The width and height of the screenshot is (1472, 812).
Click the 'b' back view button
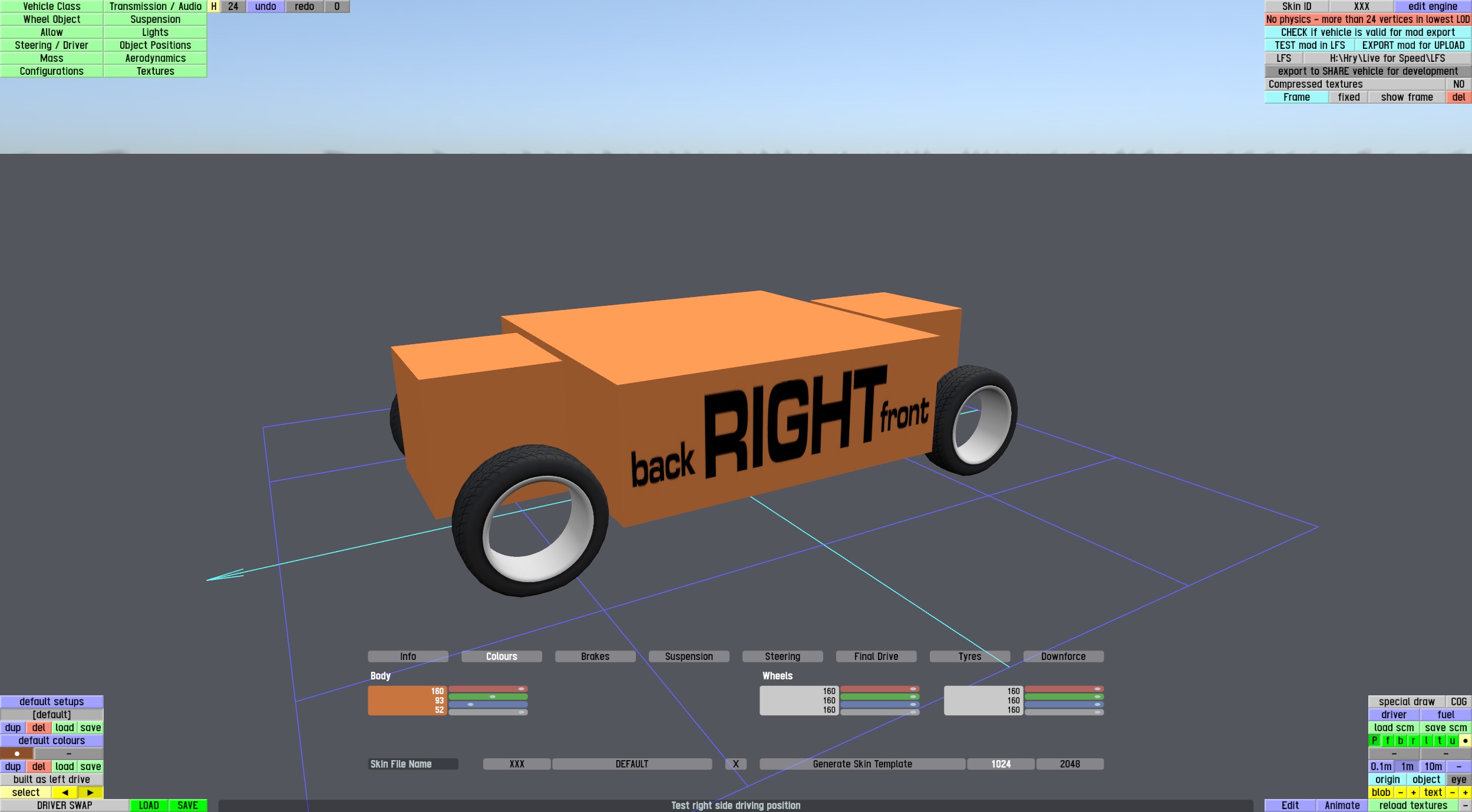(1401, 741)
